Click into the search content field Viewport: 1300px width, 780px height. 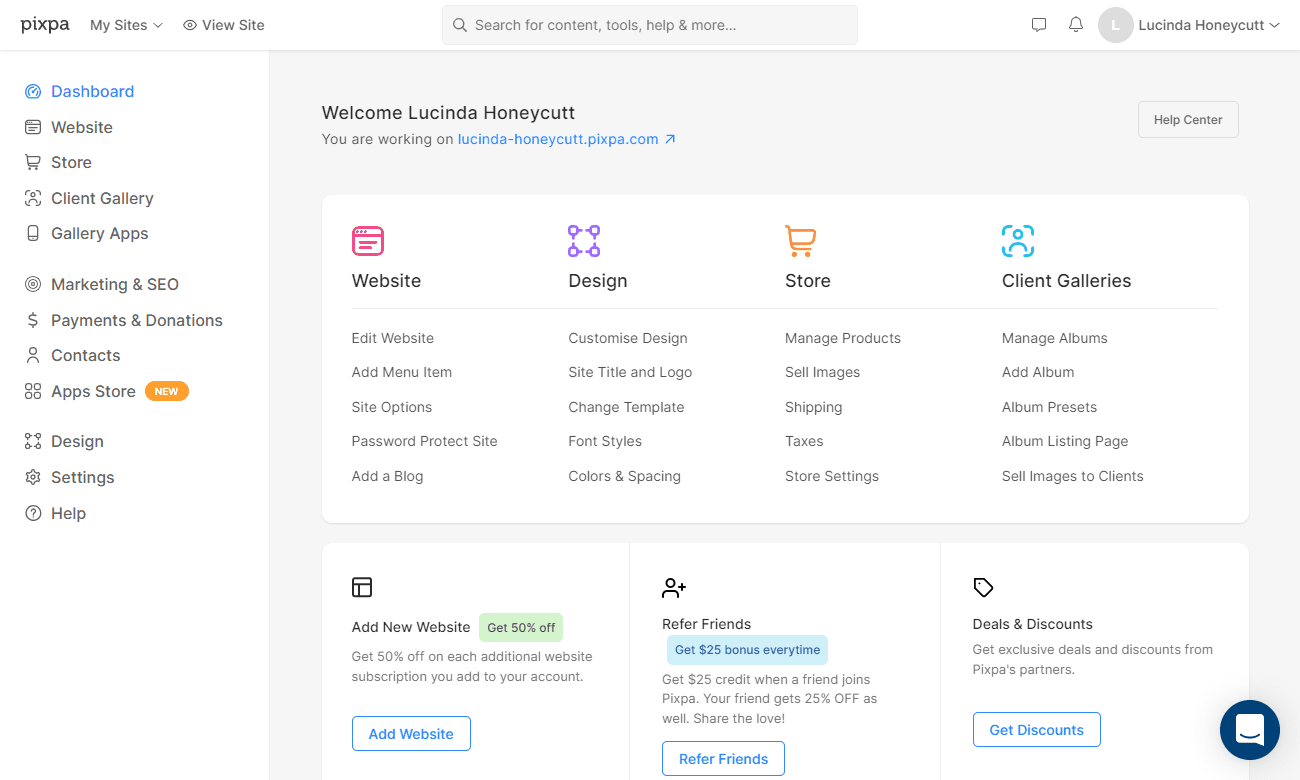pos(650,25)
